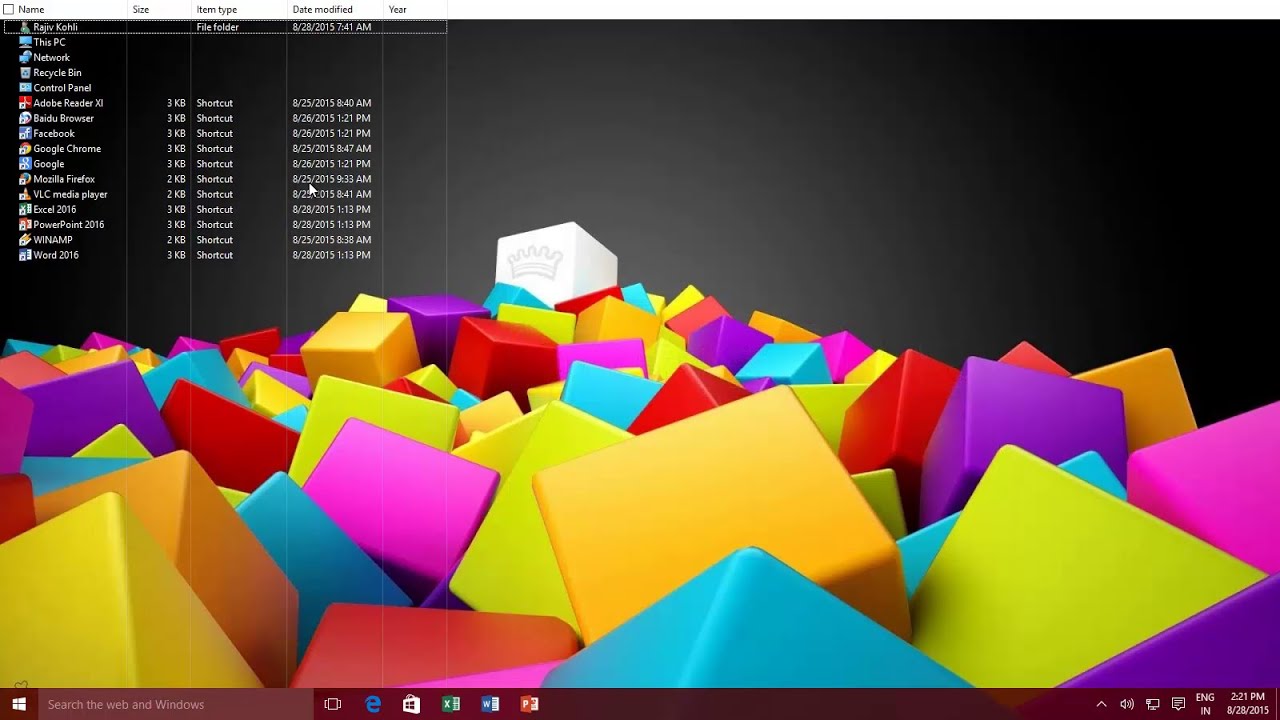Open the Recycle Bin
1280x720 pixels.
point(55,72)
